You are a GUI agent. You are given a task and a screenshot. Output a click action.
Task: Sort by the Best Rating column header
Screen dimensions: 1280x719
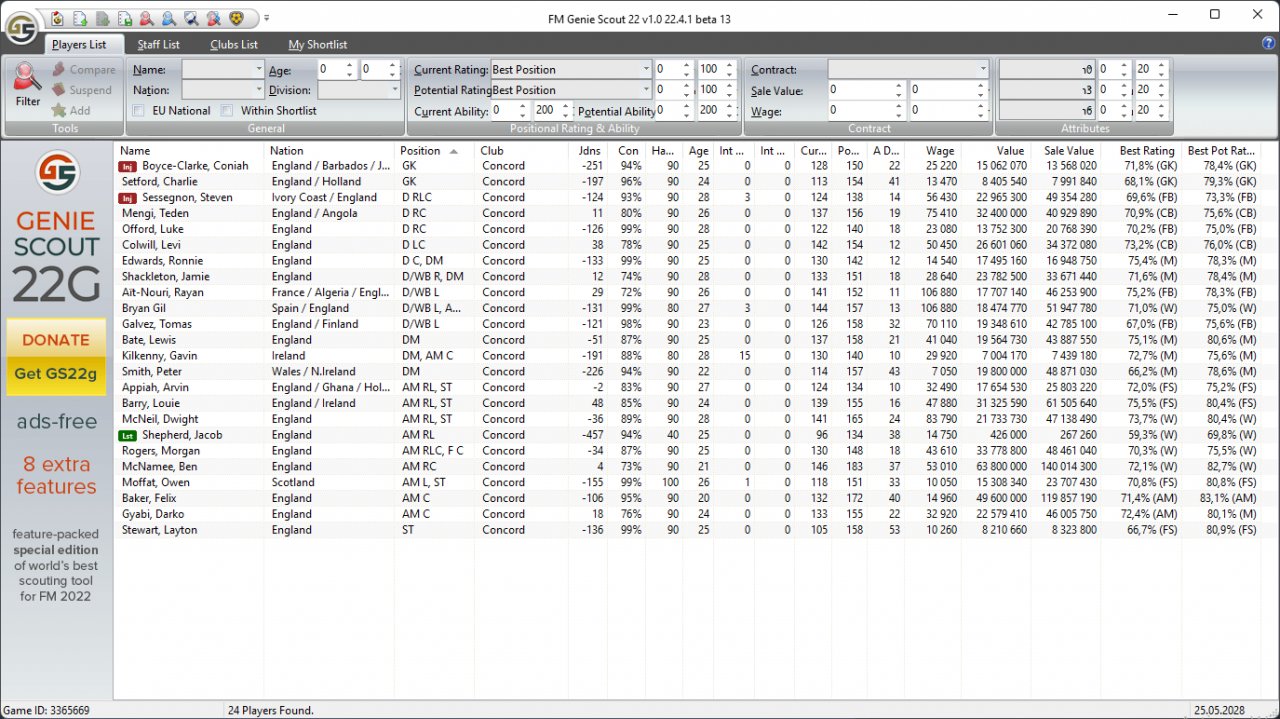[x=1141, y=151]
